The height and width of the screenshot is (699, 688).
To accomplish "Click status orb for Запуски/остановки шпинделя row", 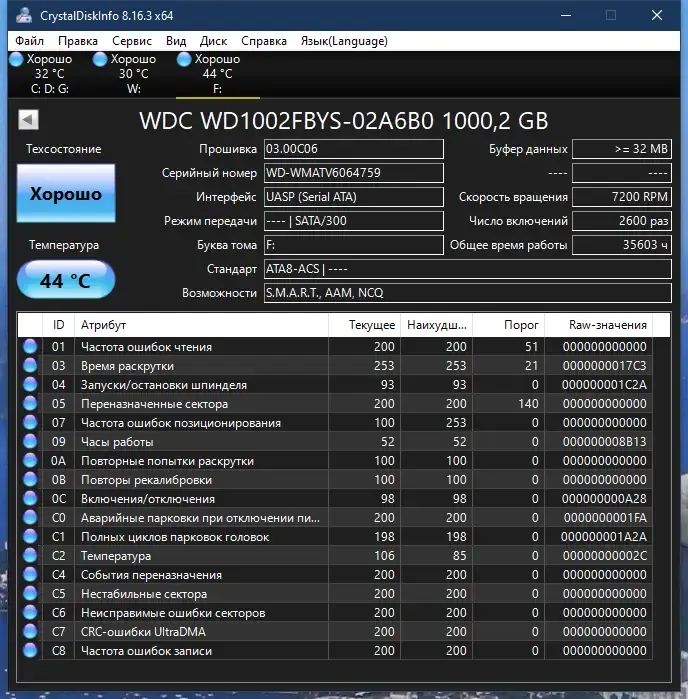I will tap(30, 385).
